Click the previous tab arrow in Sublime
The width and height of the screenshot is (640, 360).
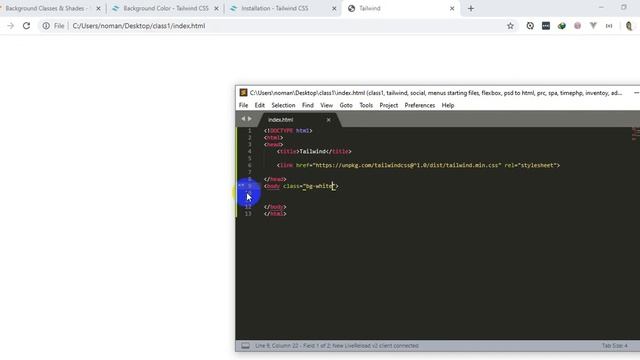pos(243,119)
